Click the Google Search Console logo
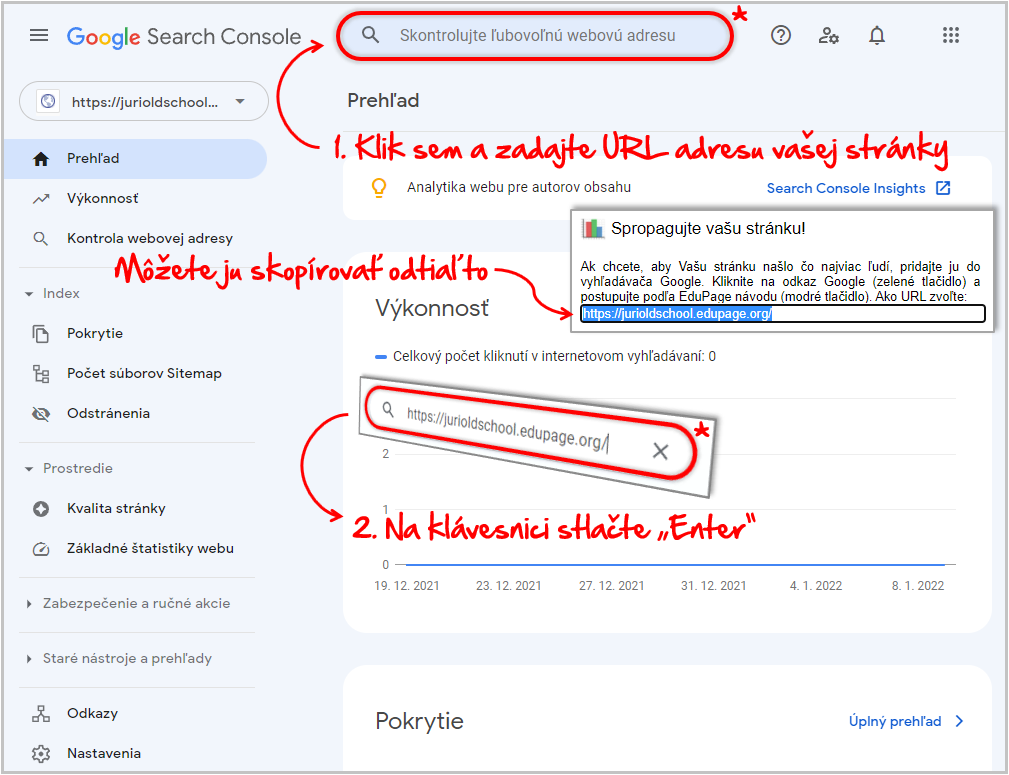The image size is (1009, 775). 184,37
